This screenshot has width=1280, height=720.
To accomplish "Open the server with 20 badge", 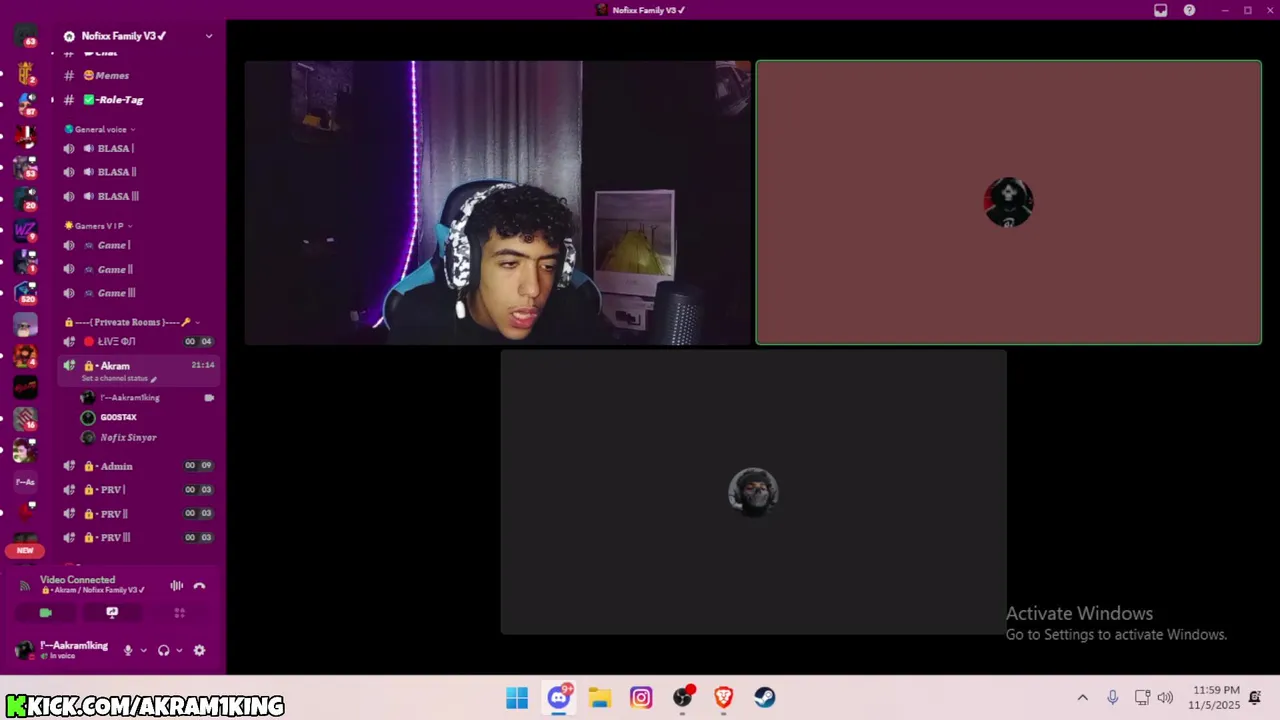I will (x=25, y=198).
